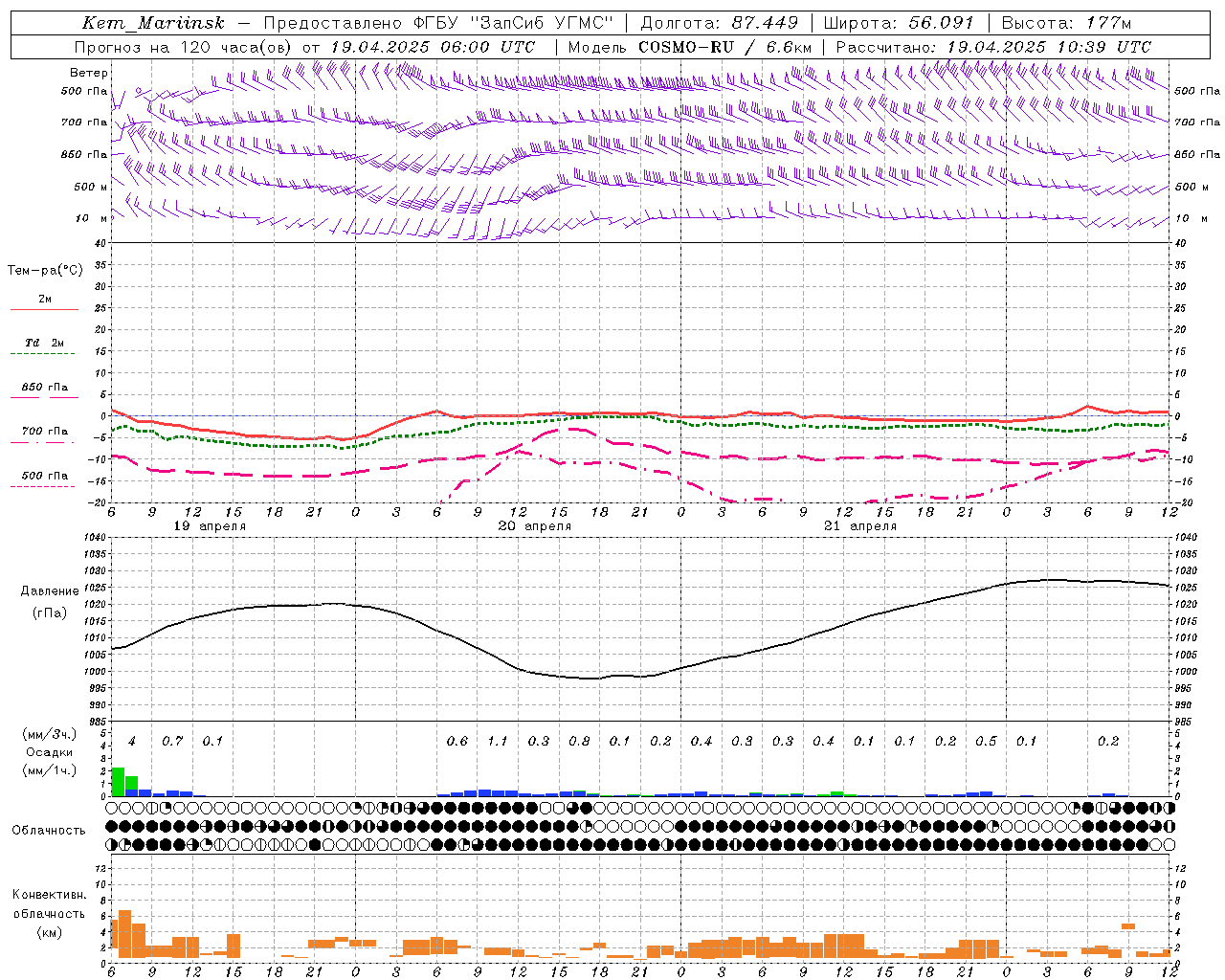1225x980 pixels.
Task: Click the latitude value "Широта: 56.091"
Action: (x=899, y=23)
